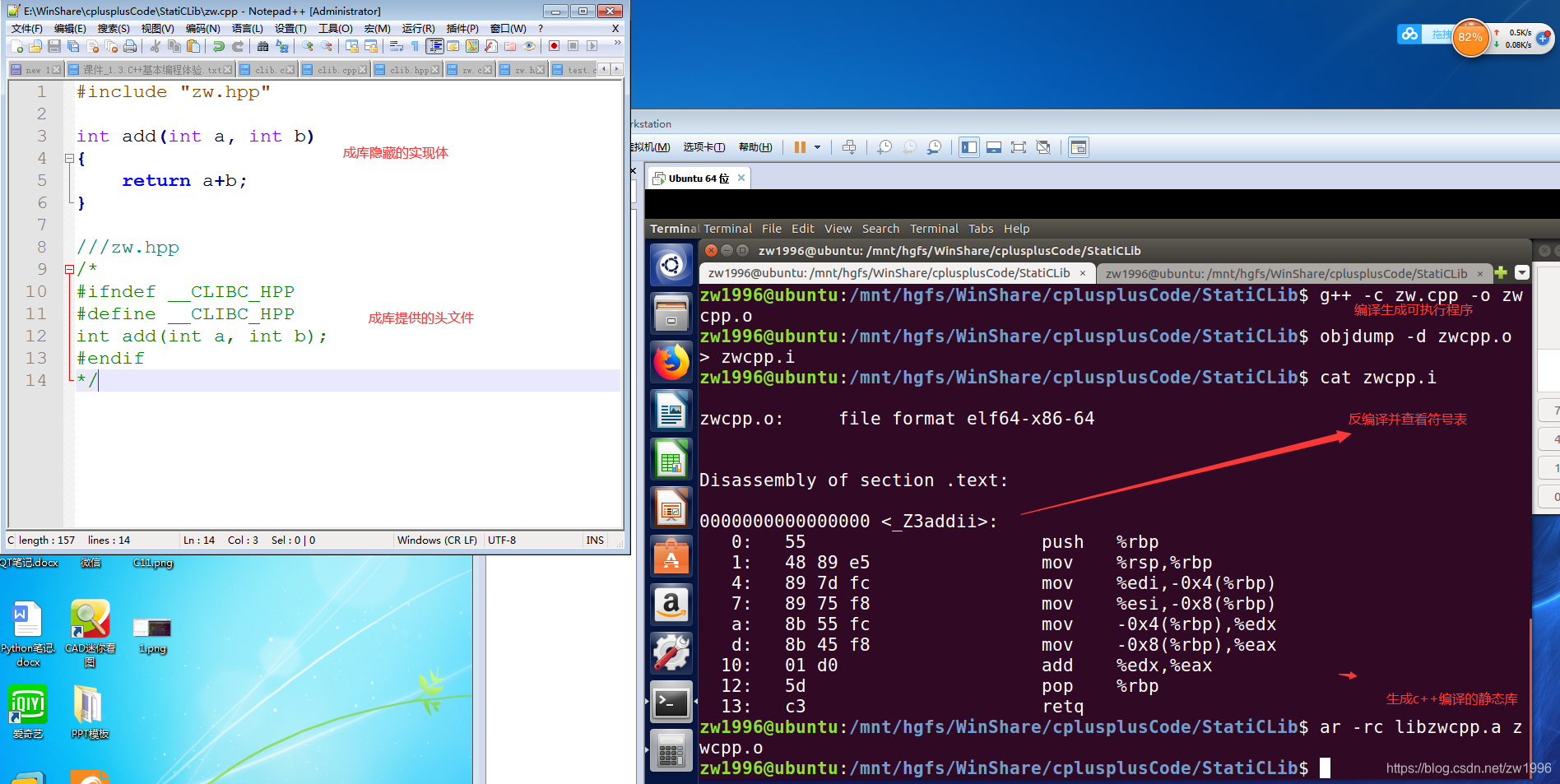
Task: Open the Python笔记.docx desktop file
Action: (x=28, y=634)
